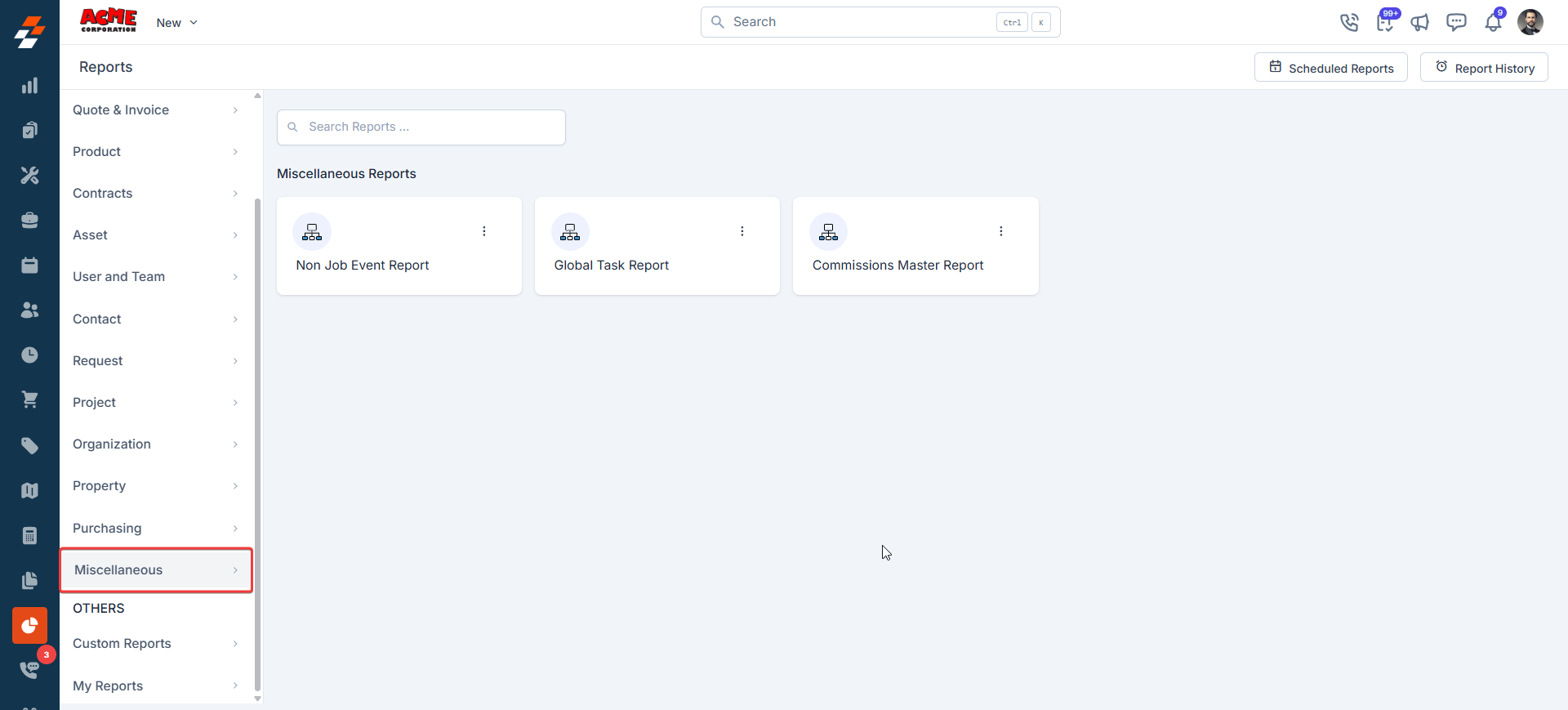This screenshot has height=710, width=1568.
Task: Click the clock icon in the sidebar
Action: tap(29, 355)
